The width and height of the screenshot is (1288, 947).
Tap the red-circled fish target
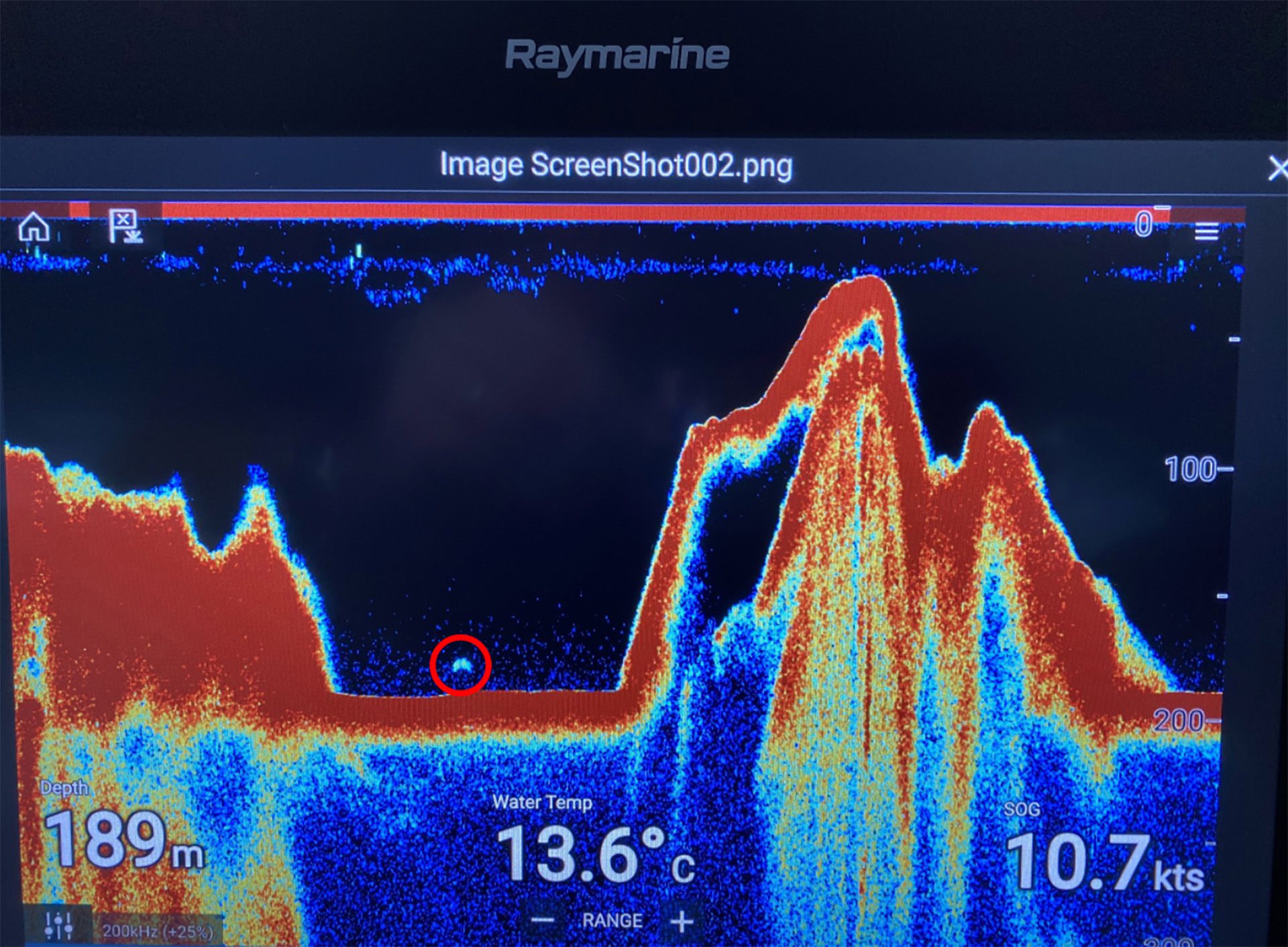[x=461, y=665]
